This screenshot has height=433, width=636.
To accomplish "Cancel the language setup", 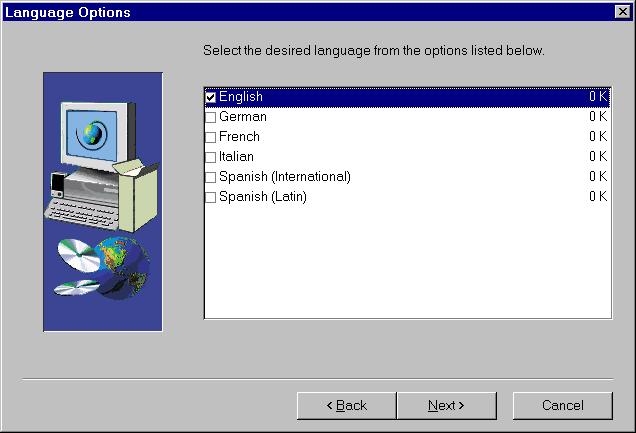I will 563,405.
